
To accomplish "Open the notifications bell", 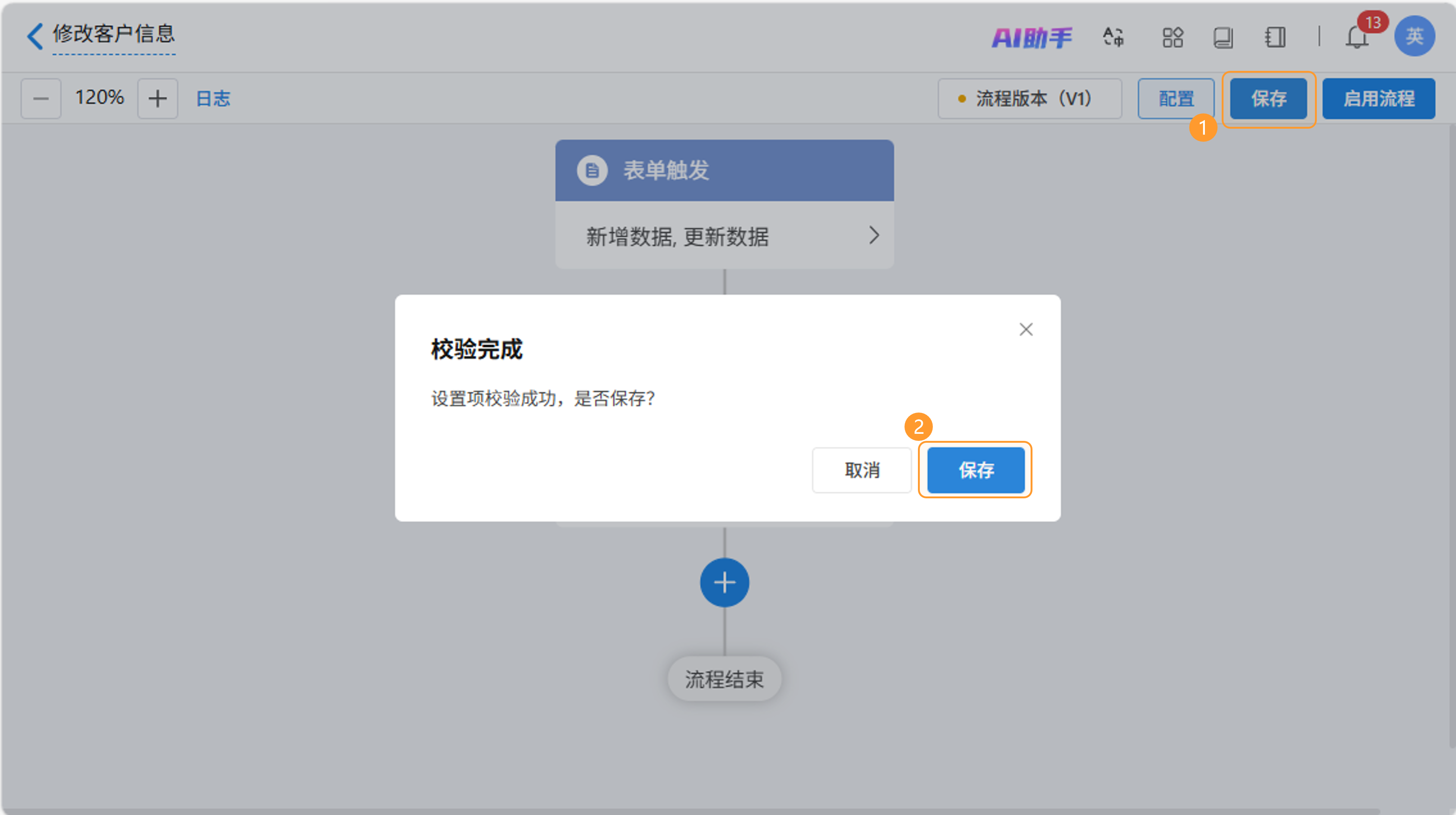I will [x=1356, y=38].
